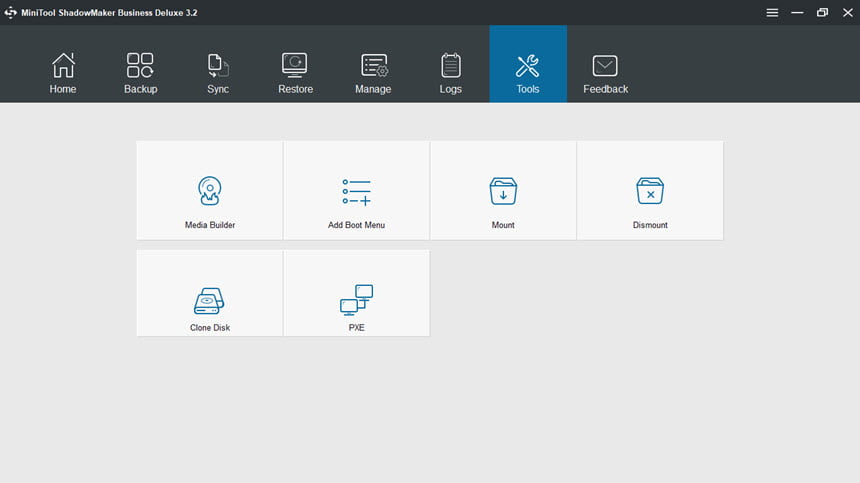The width and height of the screenshot is (860, 483).
Task: Click the MiniTool ShadowMaker logo icon
Action: click(x=10, y=13)
